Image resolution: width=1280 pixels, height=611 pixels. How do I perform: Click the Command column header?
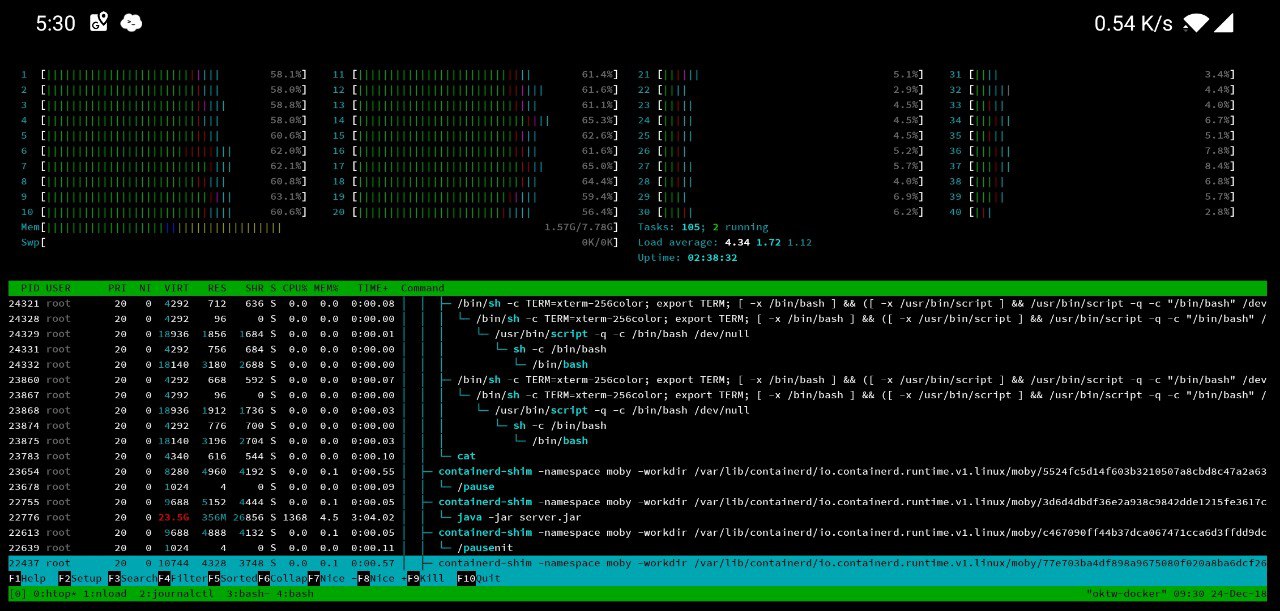point(423,288)
